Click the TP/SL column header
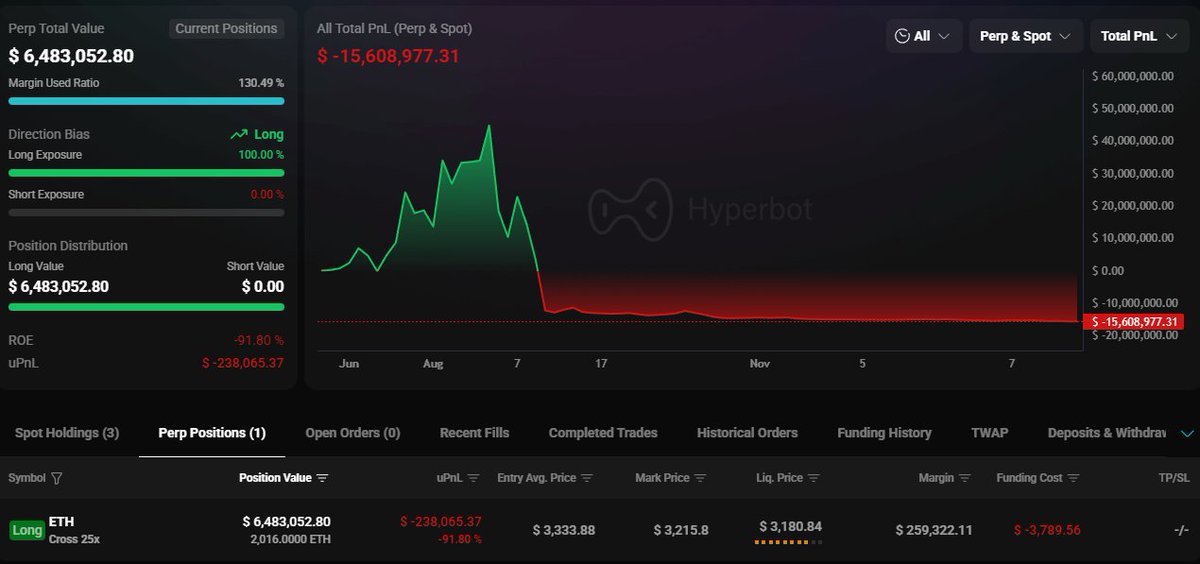 pos(1173,478)
